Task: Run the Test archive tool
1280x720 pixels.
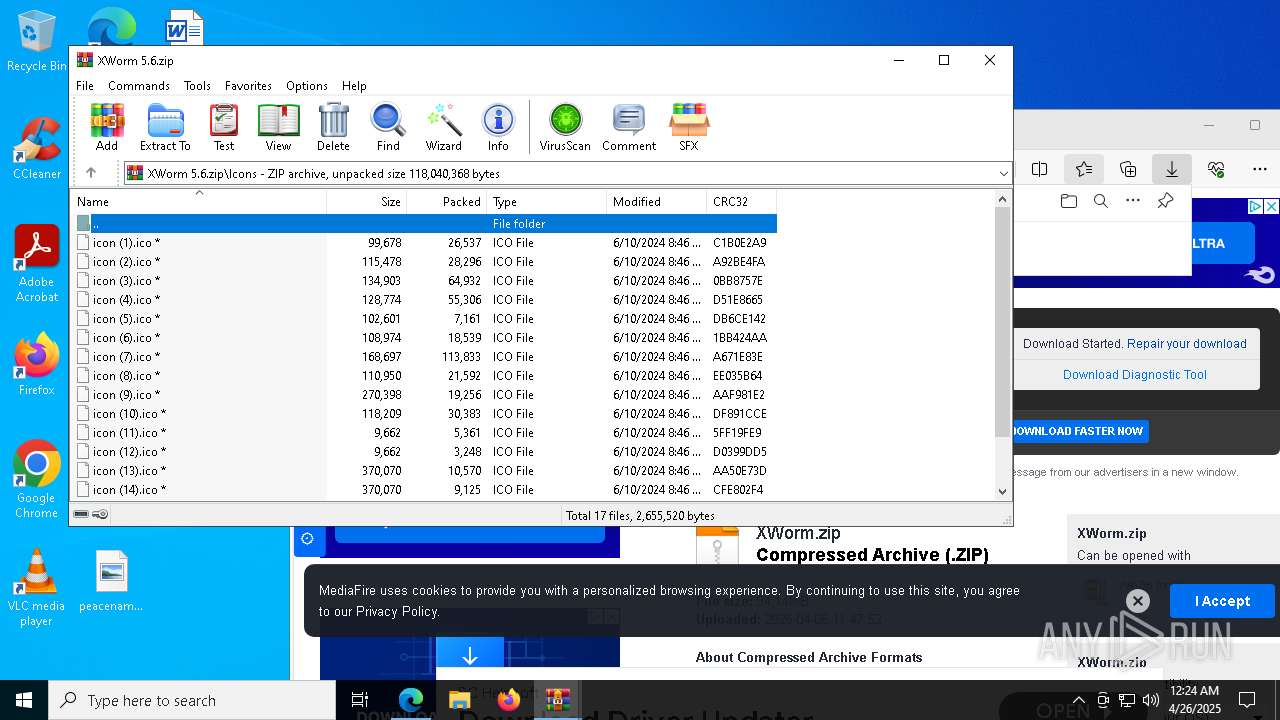Action: point(224,127)
